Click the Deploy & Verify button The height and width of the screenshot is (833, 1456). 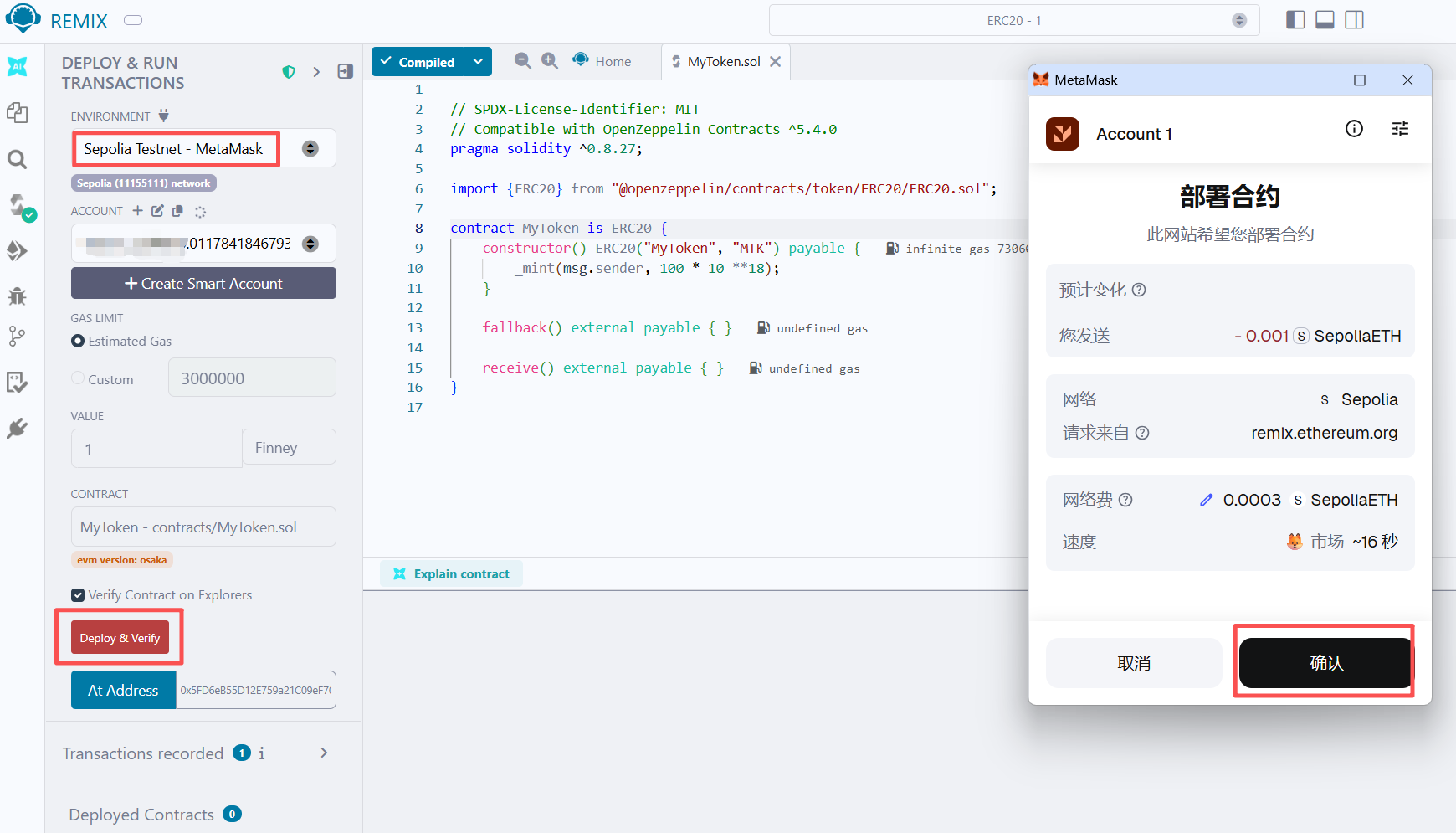click(120, 638)
